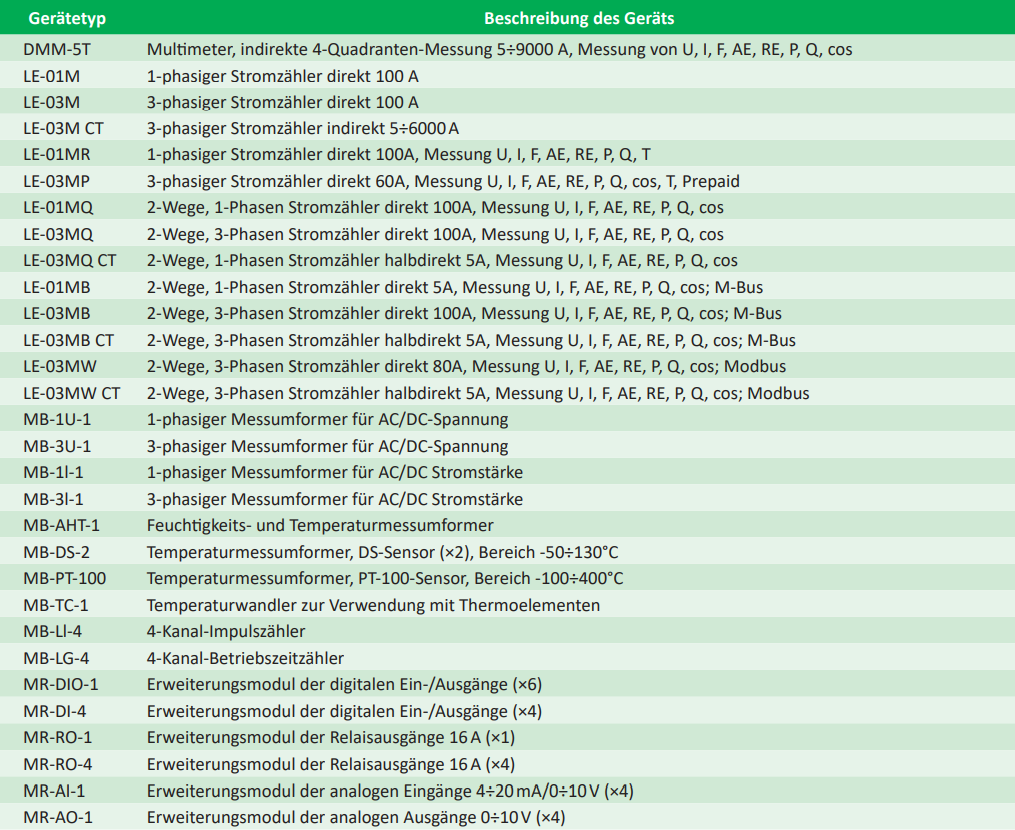Image resolution: width=1015 pixels, height=830 pixels.
Task: Select the LE-01MR device cell
Action: pyautogui.click(x=57, y=155)
